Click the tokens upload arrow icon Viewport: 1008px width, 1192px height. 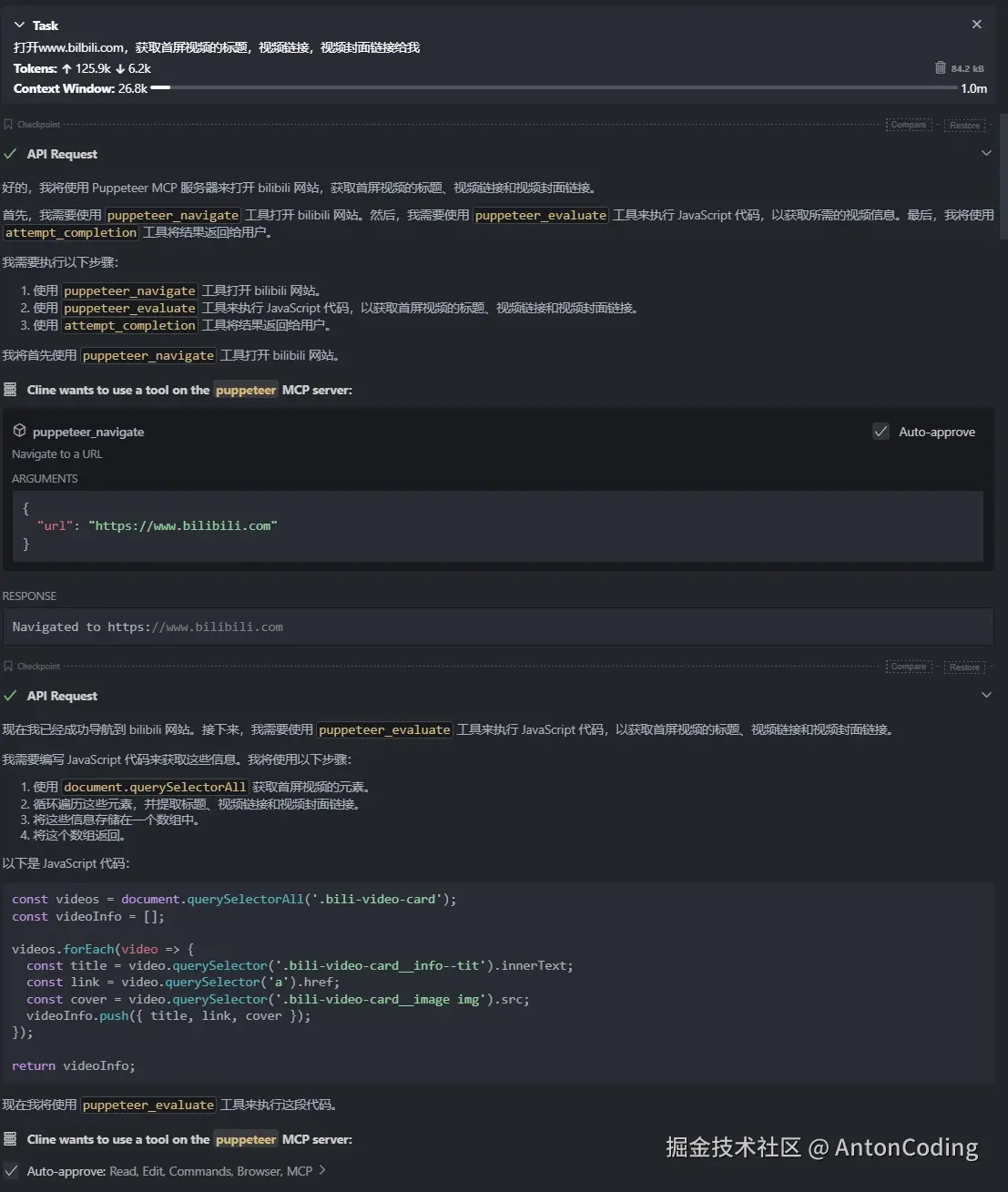66,68
